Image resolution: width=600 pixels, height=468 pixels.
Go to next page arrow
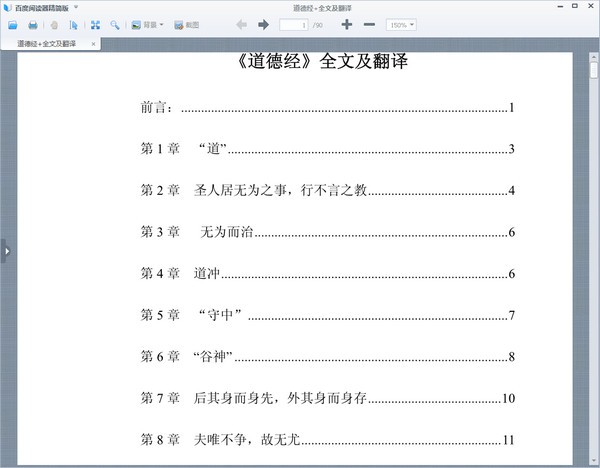pos(263,25)
